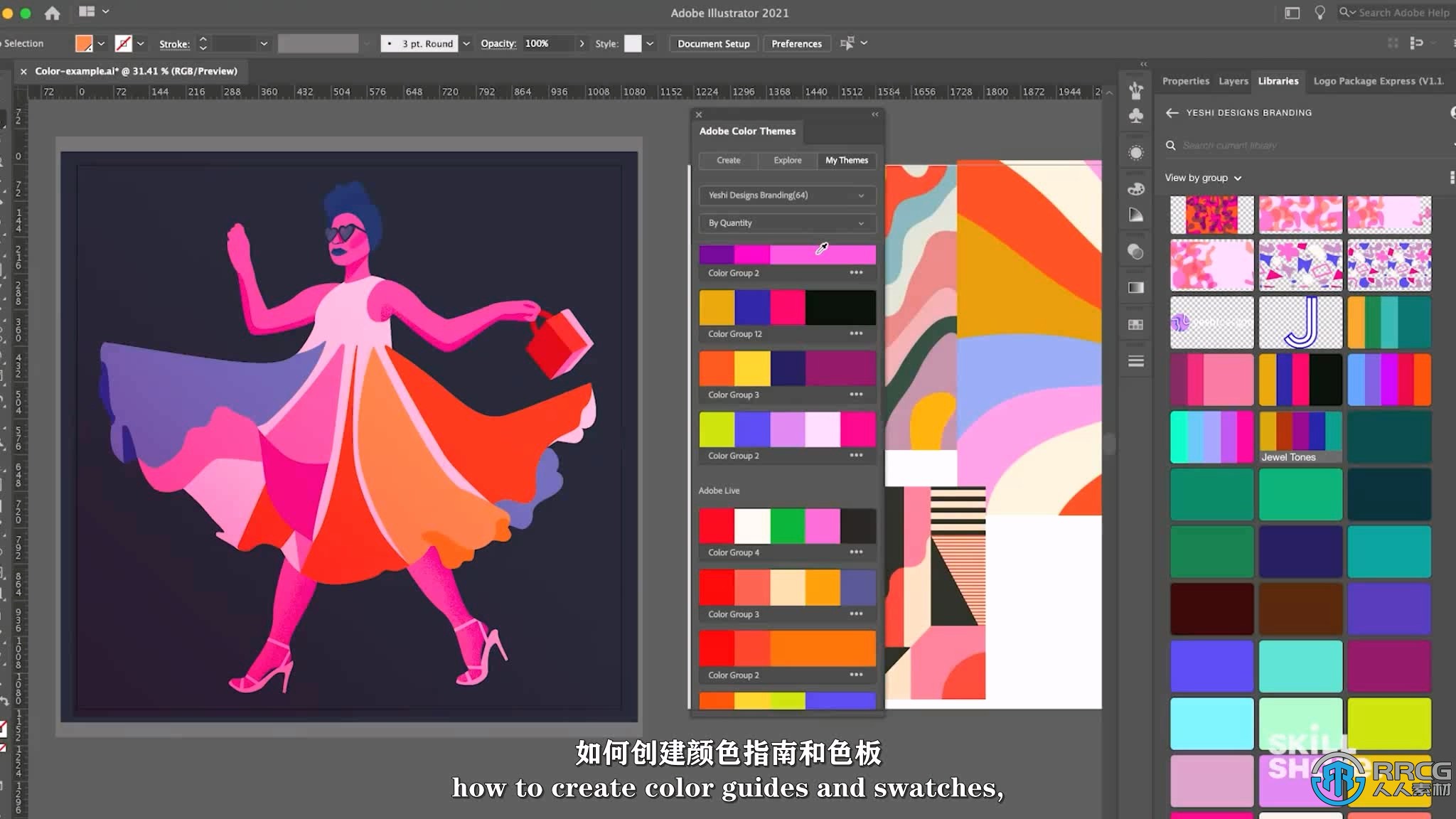Open the View by group dropdown
This screenshot has width=1456, height=819.
click(x=1203, y=178)
